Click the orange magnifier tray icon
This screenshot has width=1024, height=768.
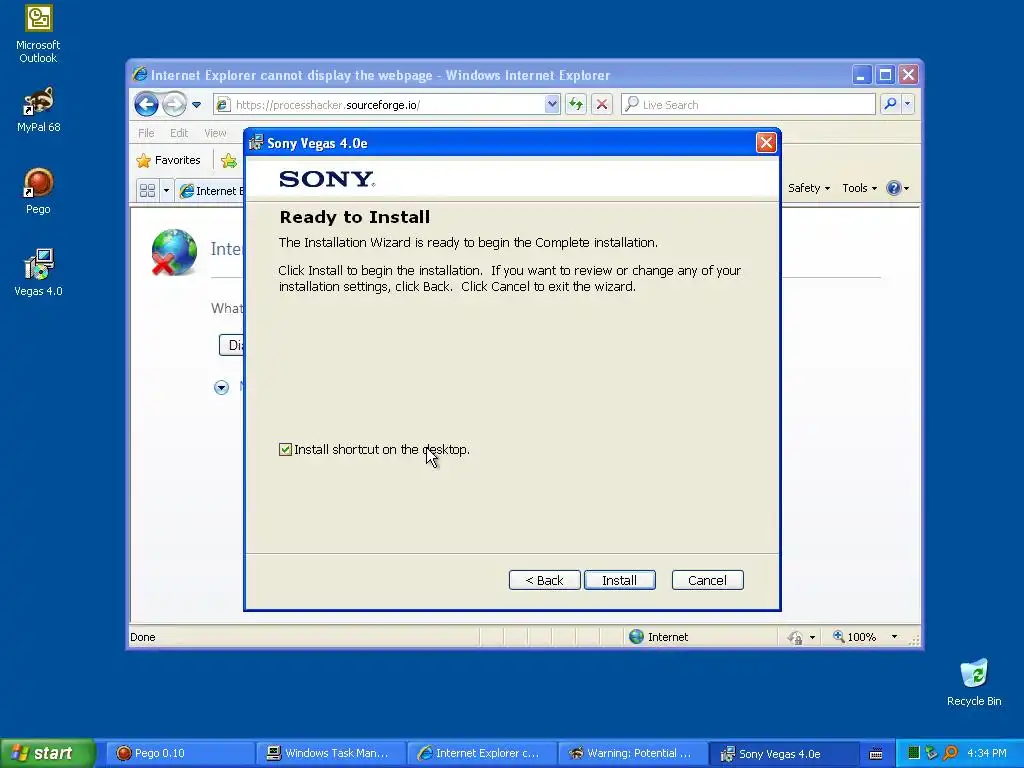click(x=950, y=753)
